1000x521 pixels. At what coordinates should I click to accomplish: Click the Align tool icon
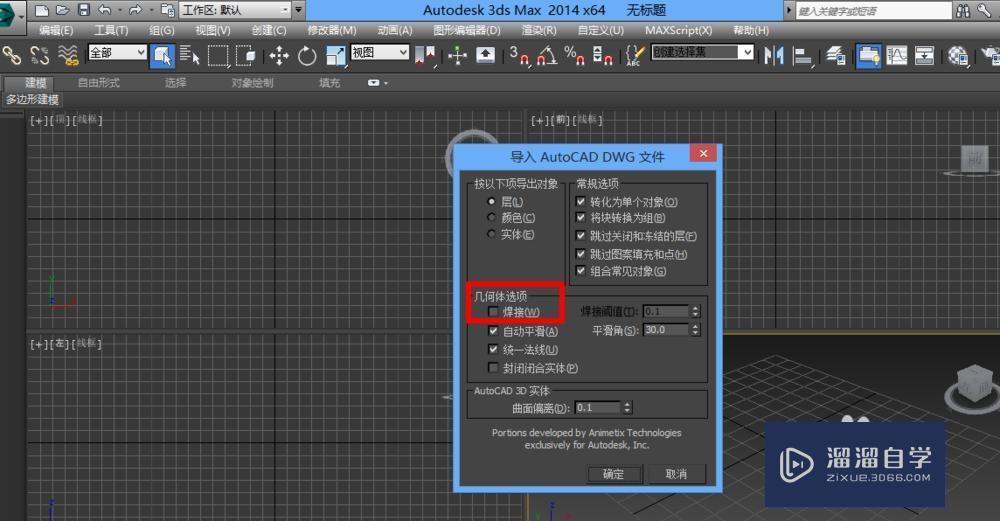(802, 55)
